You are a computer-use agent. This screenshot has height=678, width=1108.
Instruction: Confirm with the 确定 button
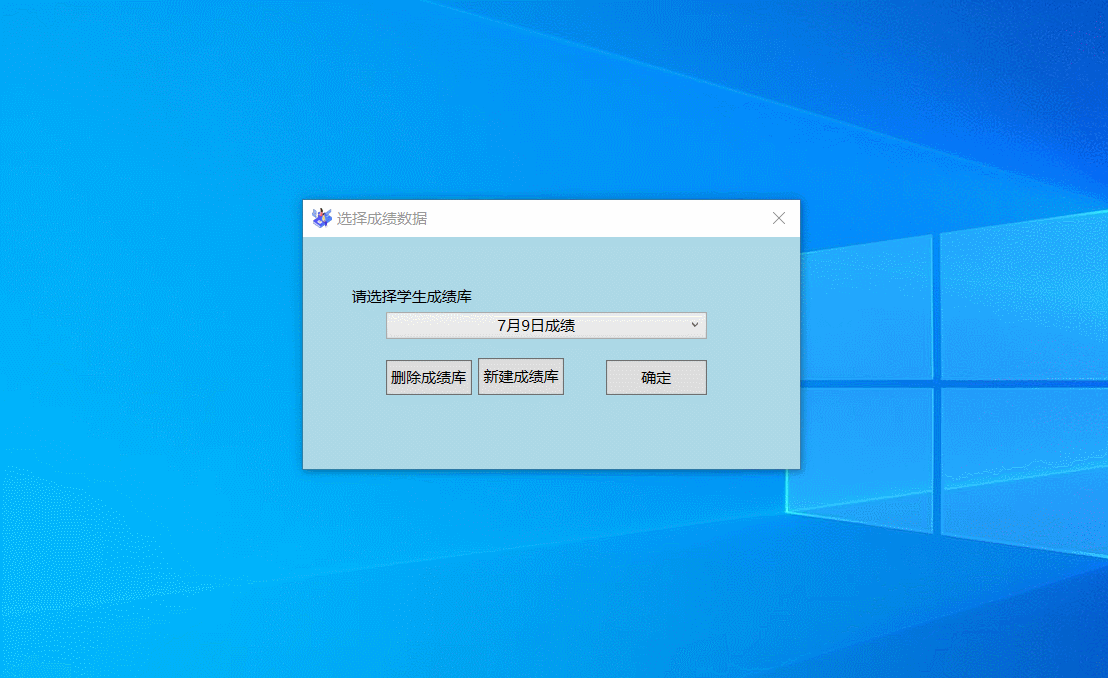656,378
